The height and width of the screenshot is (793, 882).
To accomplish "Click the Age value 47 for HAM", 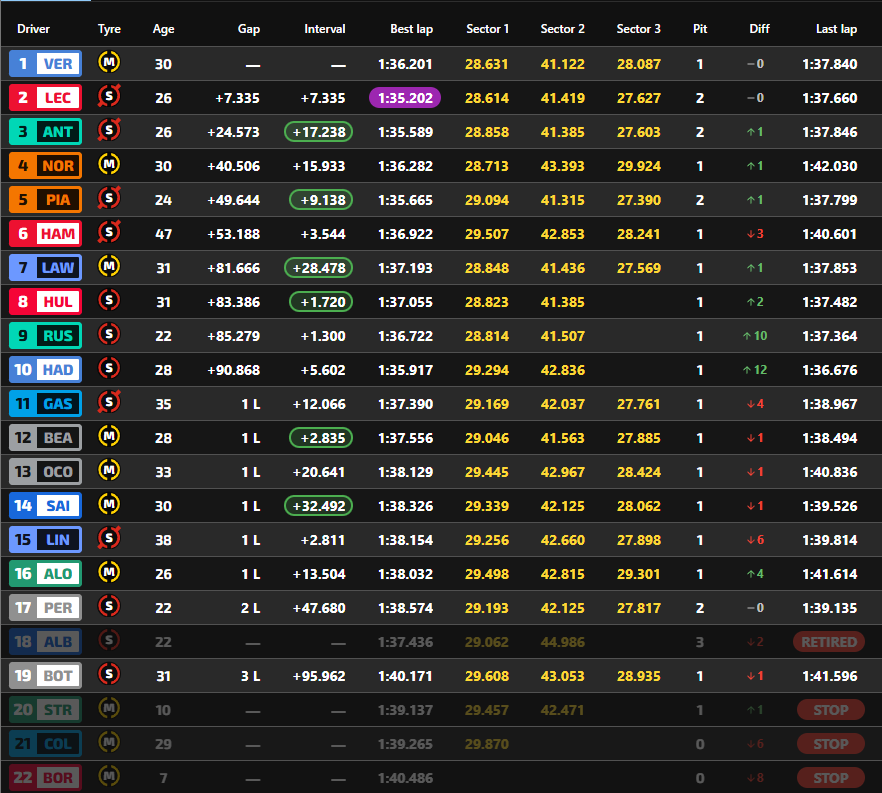I will pos(163,234).
